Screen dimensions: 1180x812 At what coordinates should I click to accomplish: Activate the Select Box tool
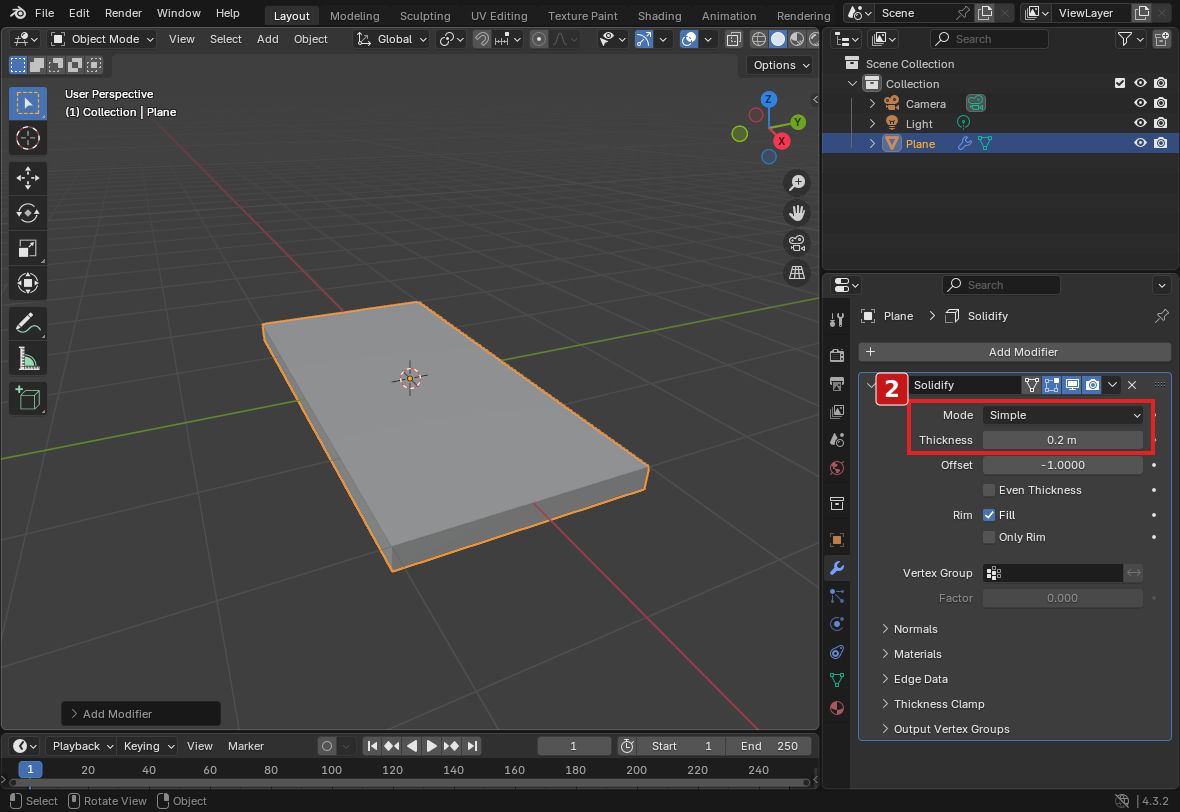point(28,103)
